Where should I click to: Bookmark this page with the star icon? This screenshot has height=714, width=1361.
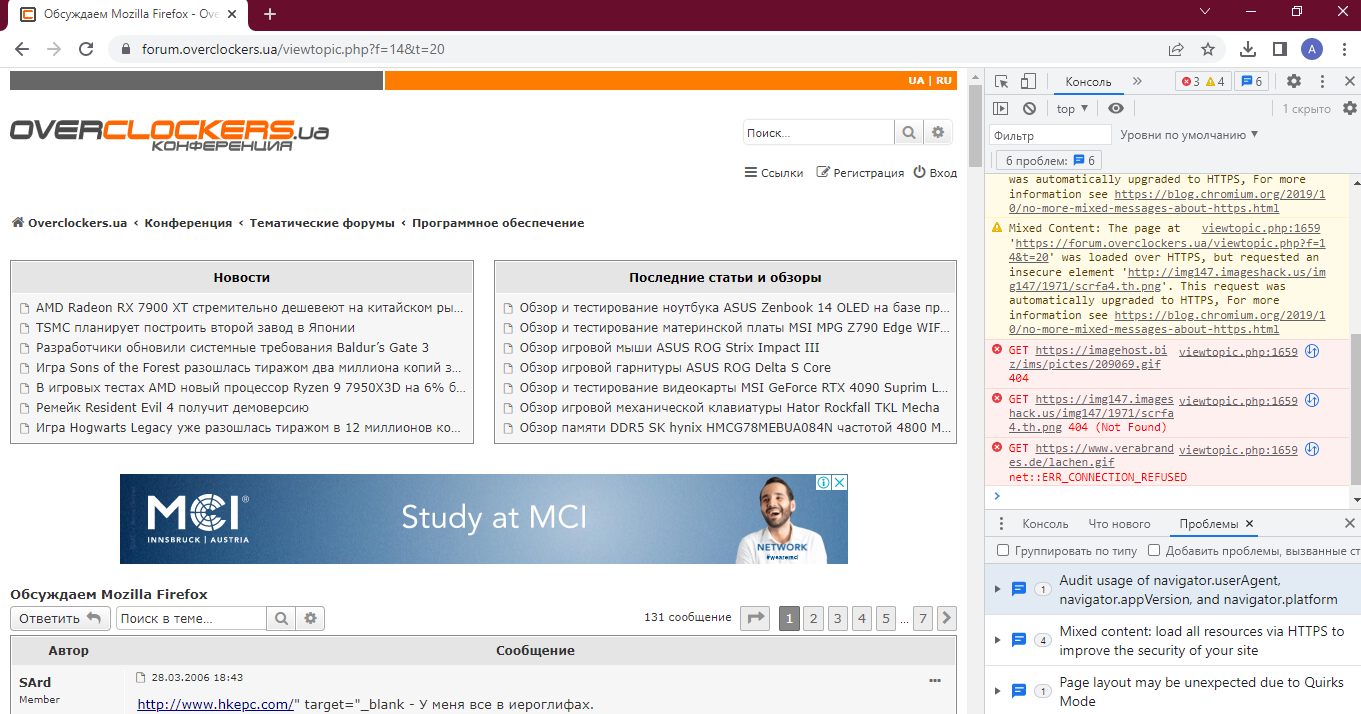tap(1208, 49)
